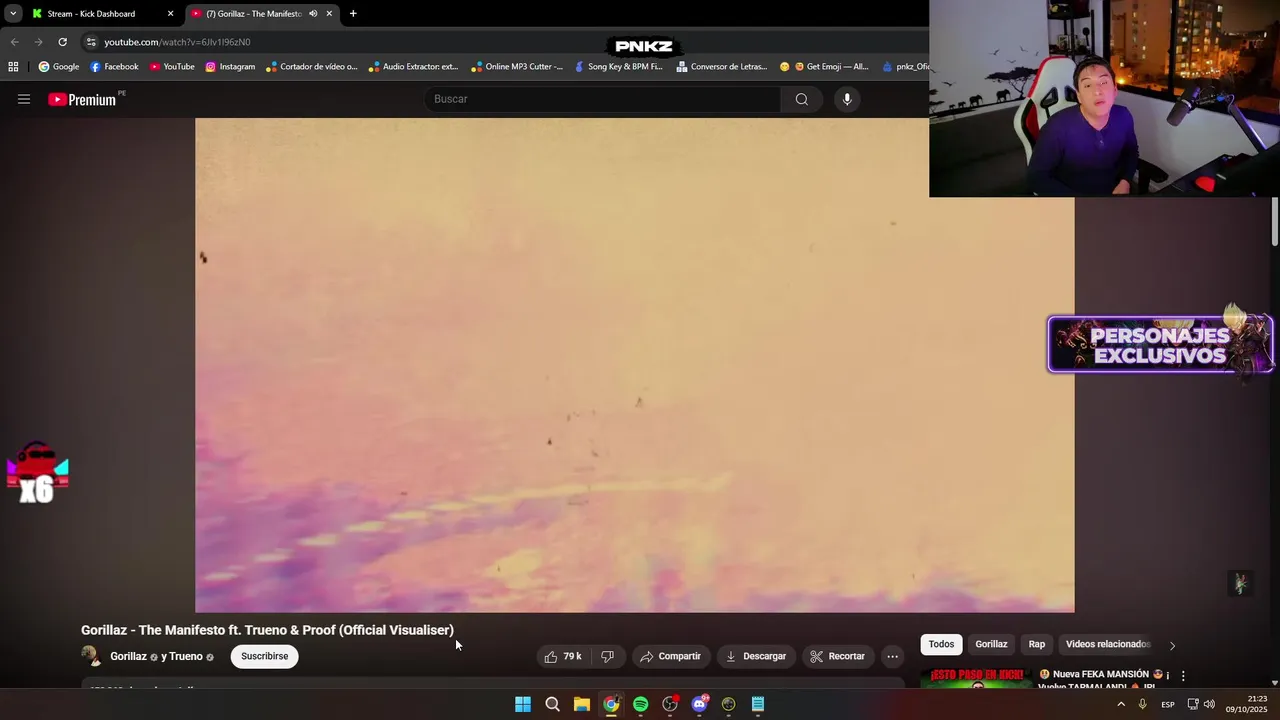Open the Nueva FEKA MANSIÓN video thumbnail
The image size is (1280, 720).
pos(976,678)
